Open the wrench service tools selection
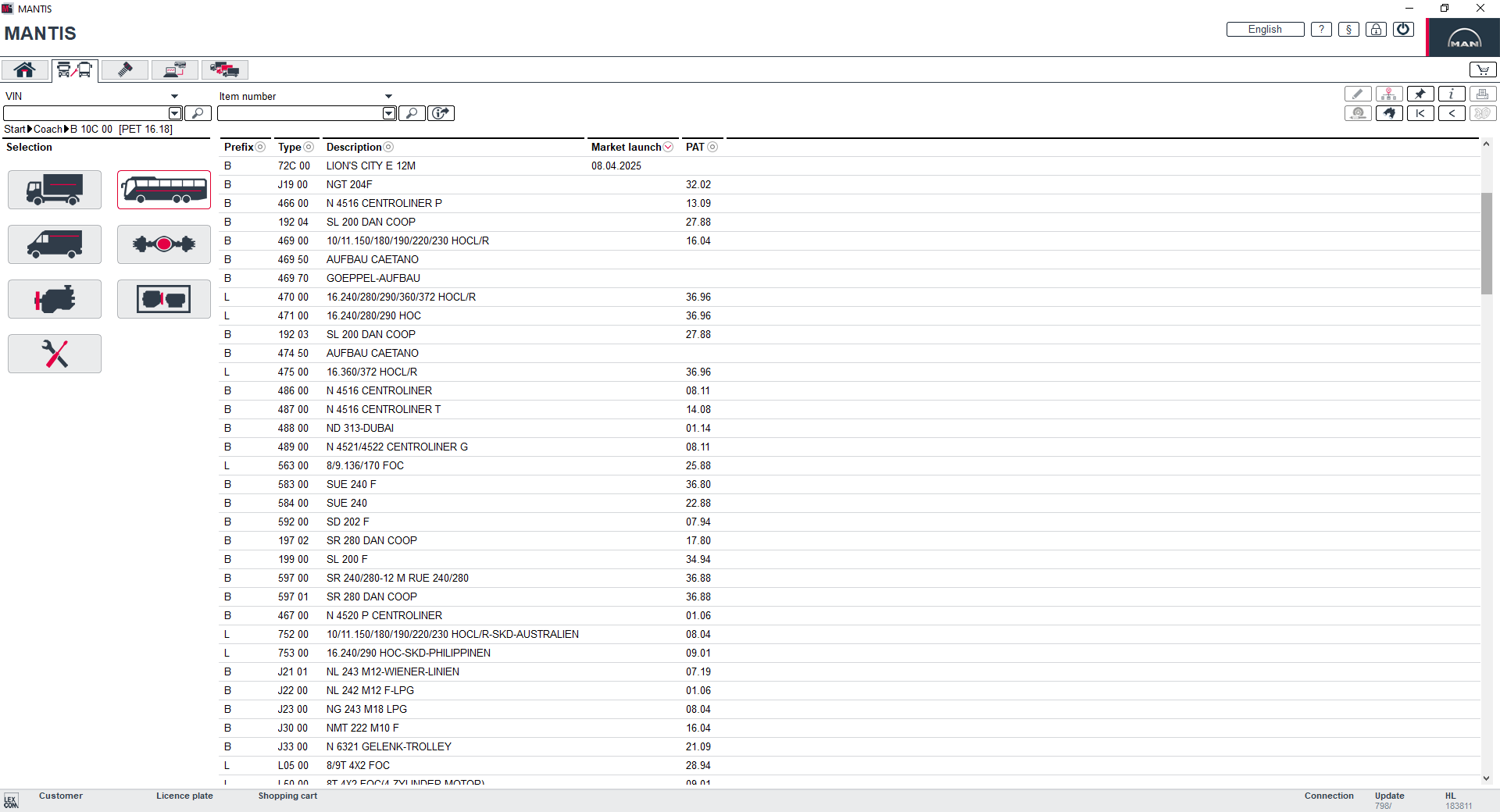 pyautogui.click(x=54, y=354)
